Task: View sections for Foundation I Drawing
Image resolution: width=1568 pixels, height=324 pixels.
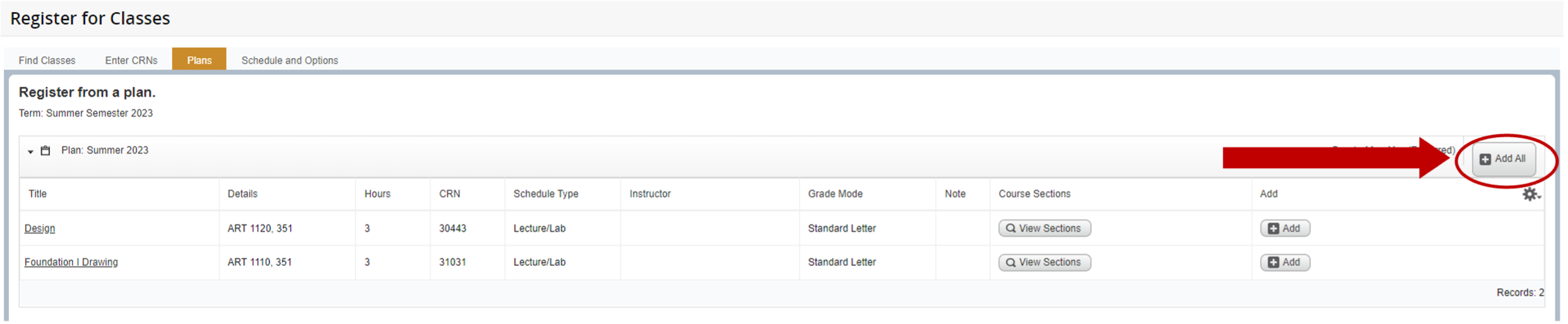Action: click(1044, 262)
